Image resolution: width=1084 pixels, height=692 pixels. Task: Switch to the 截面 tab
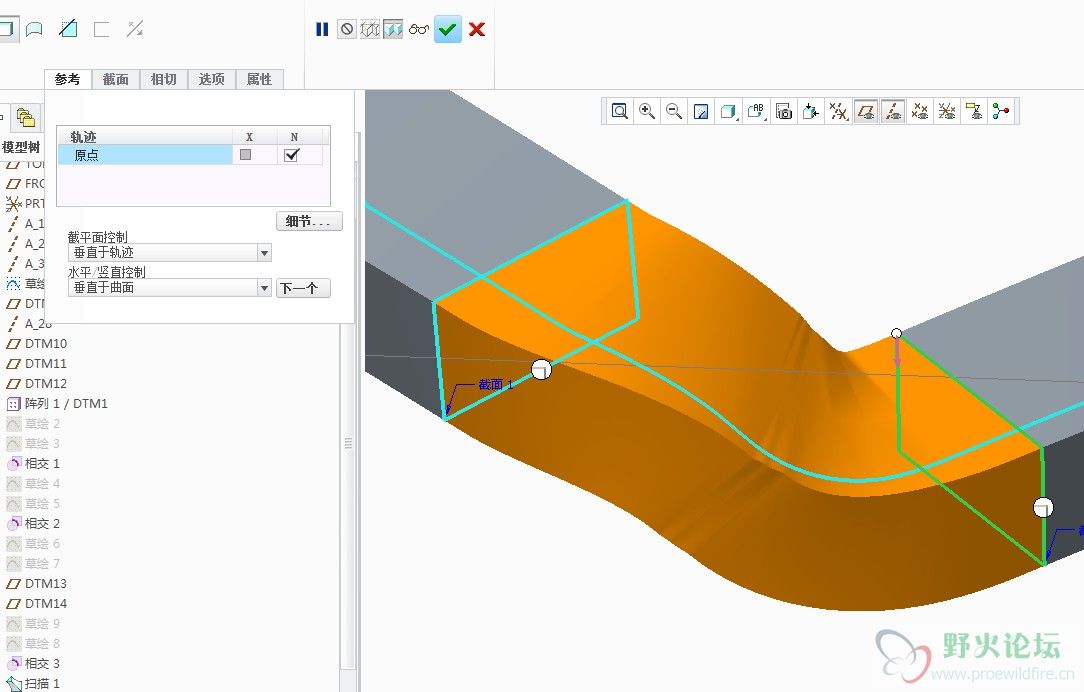115,79
